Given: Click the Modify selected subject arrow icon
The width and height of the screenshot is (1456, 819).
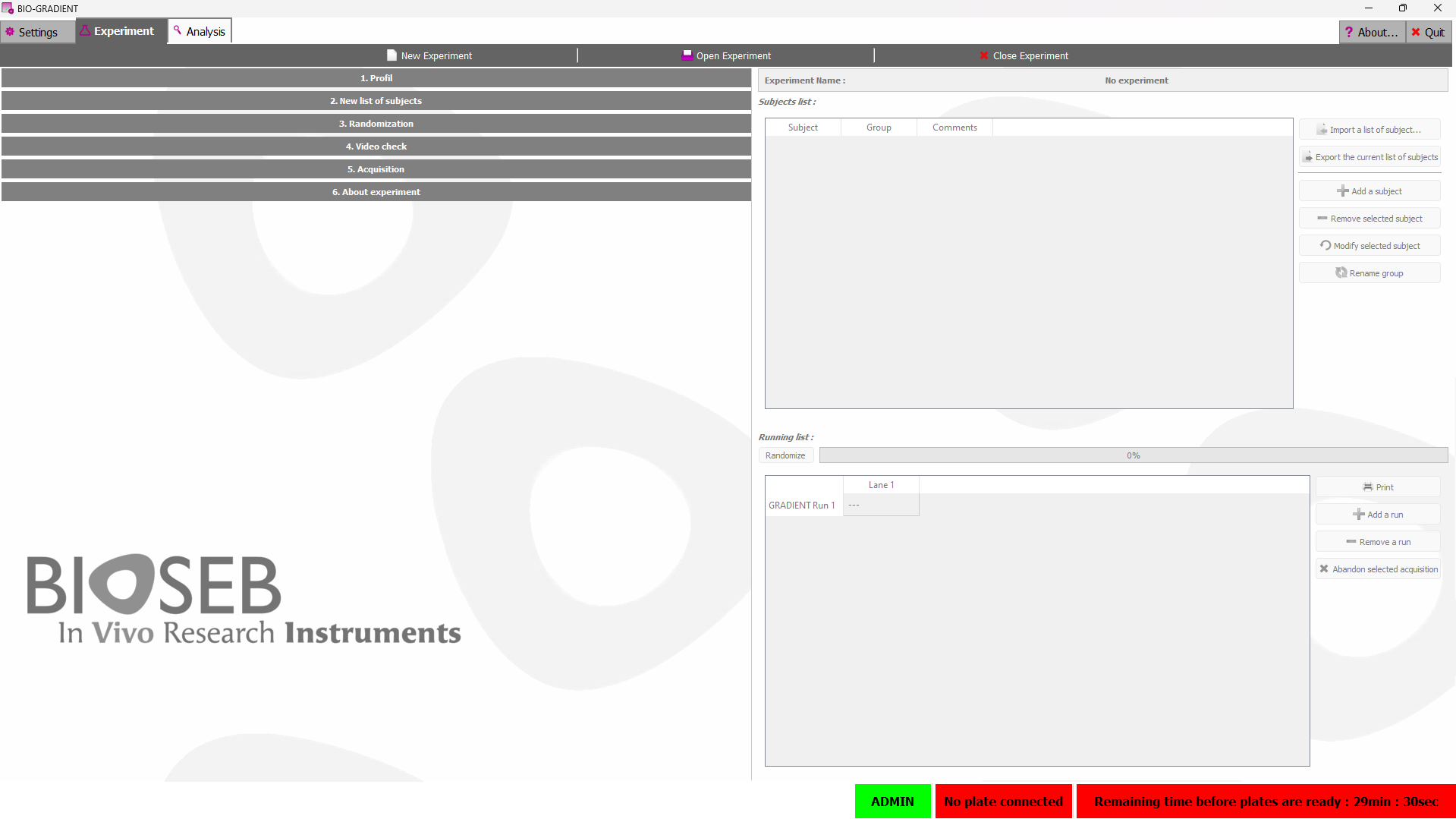Looking at the screenshot, I should pos(1325,246).
